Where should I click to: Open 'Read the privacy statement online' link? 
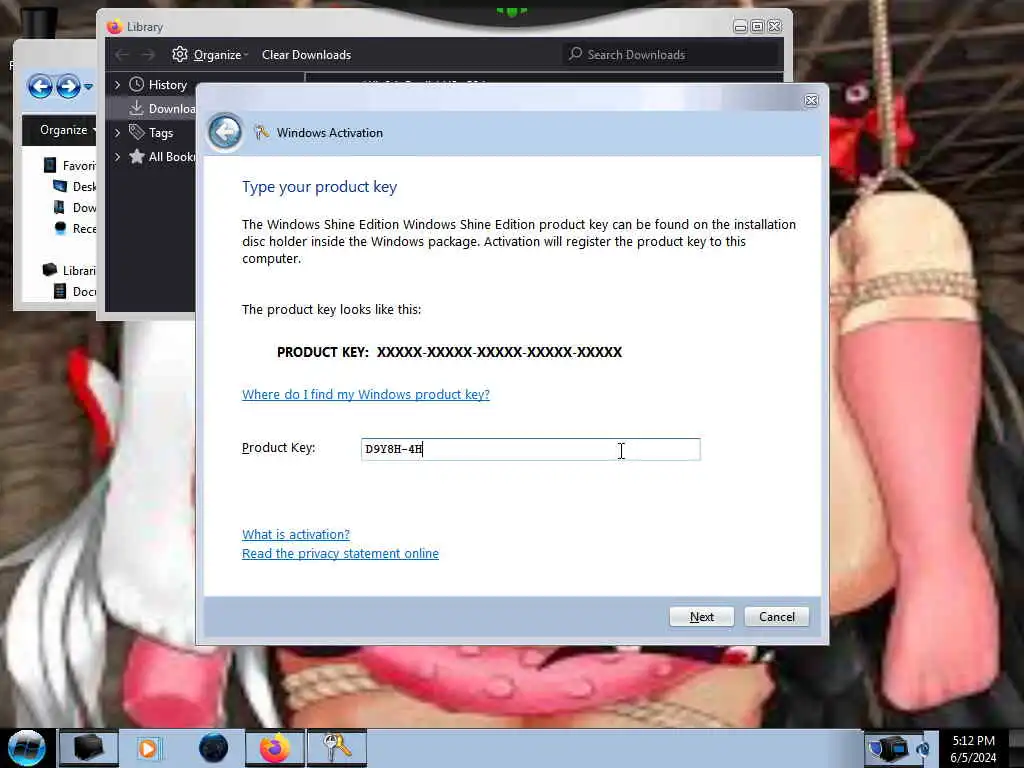pyautogui.click(x=340, y=553)
